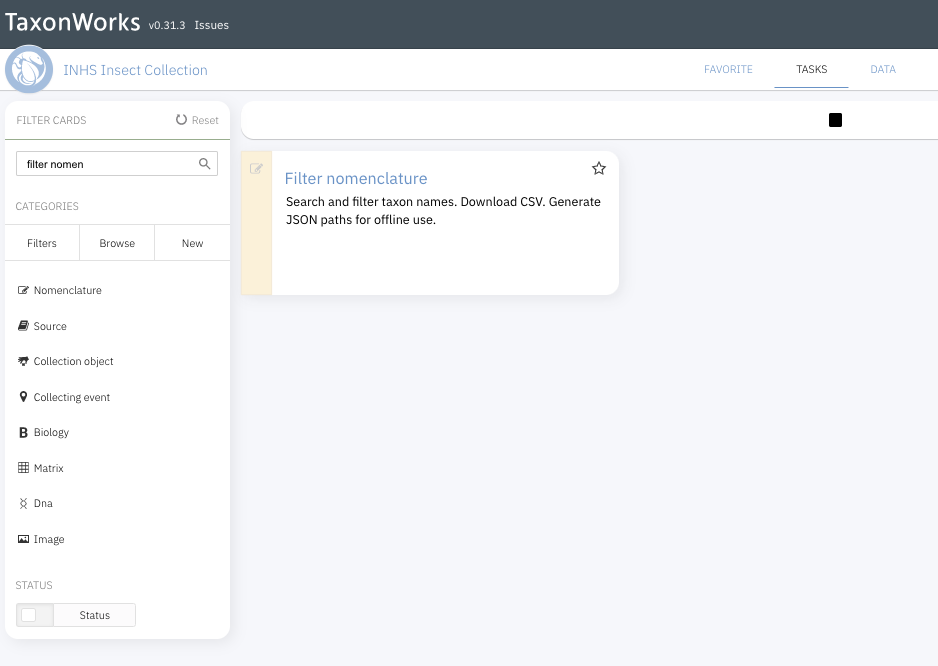Choose the Collecting event pin icon
The width and height of the screenshot is (938, 666).
point(23,397)
